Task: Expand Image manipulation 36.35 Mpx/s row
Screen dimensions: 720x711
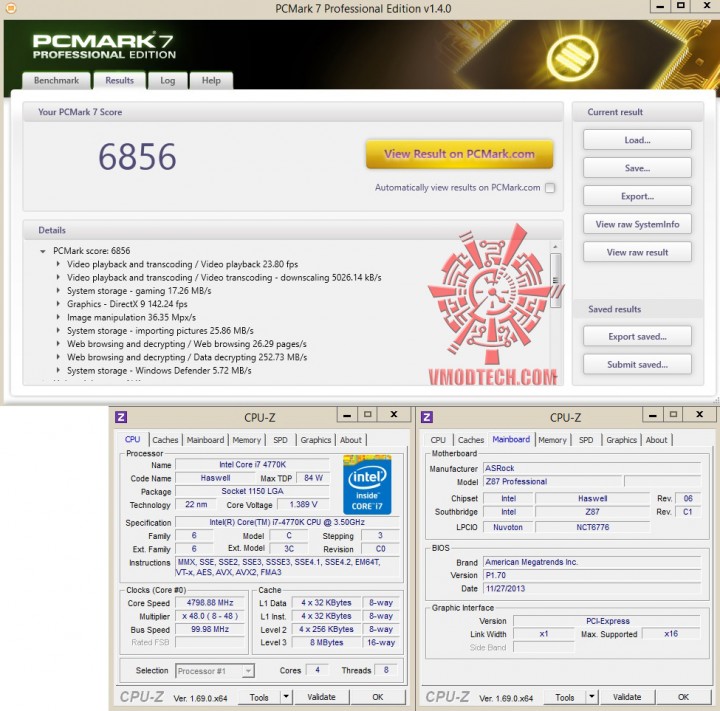Action: tap(58, 317)
